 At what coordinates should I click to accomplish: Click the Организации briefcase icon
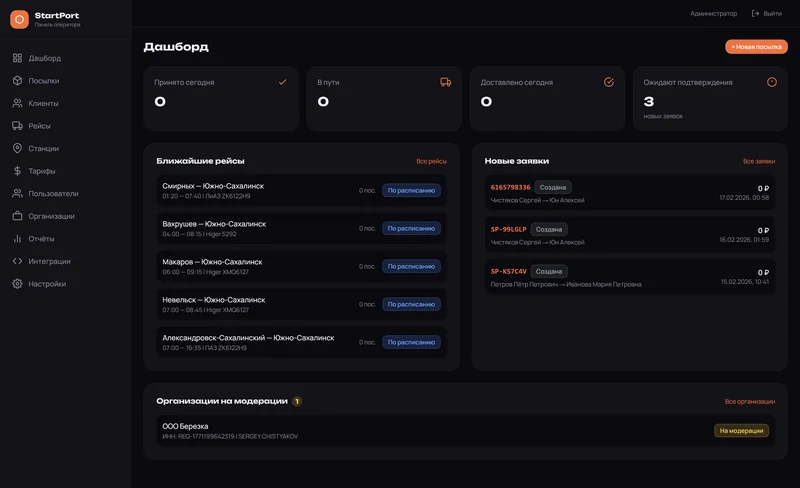pyautogui.click(x=17, y=216)
